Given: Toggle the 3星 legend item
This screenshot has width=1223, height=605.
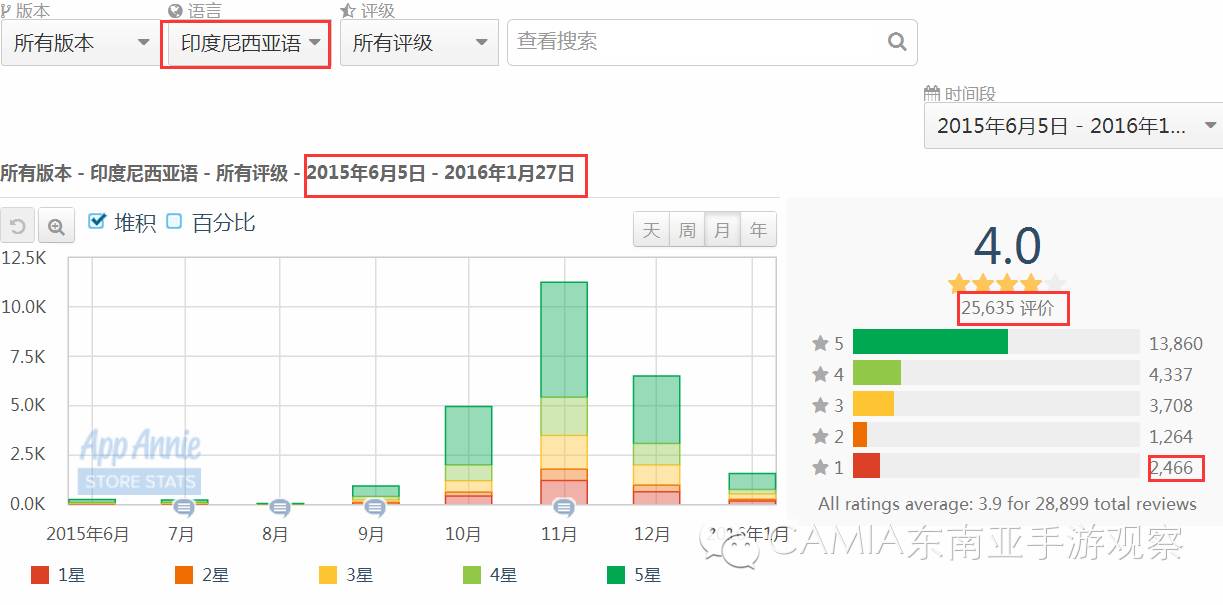Looking at the screenshot, I should [347, 575].
